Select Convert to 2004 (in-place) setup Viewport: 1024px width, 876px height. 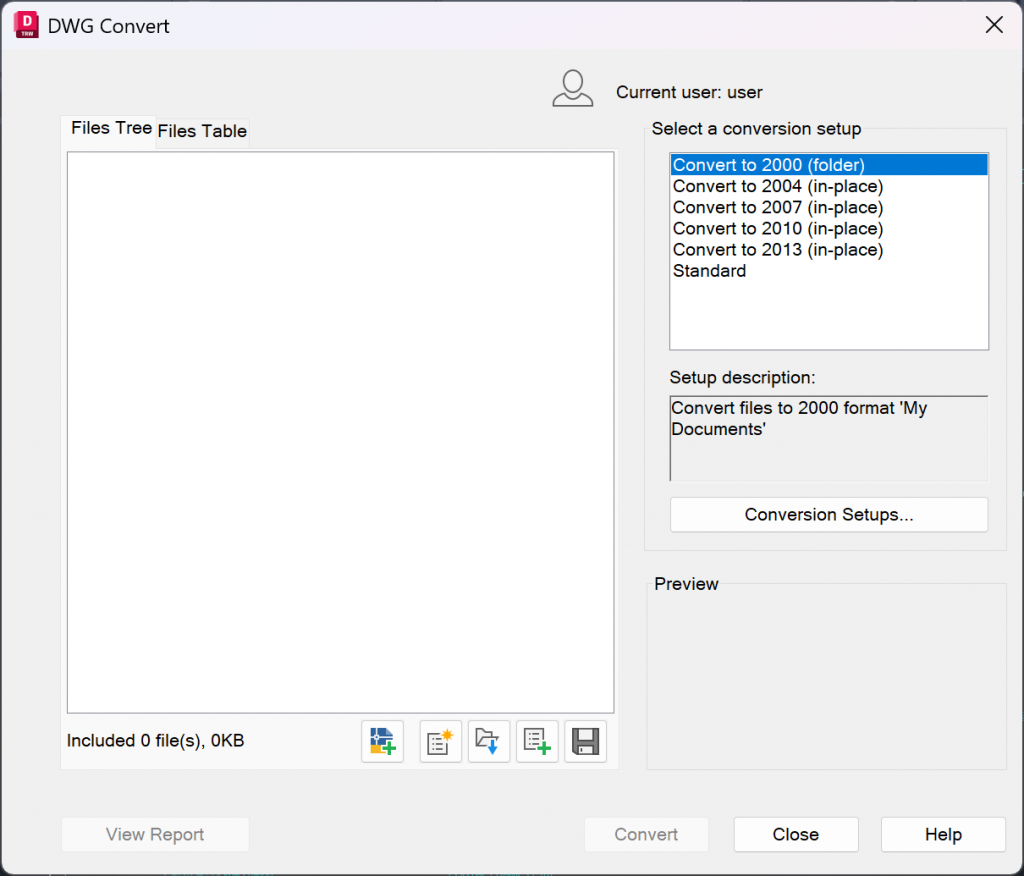pos(829,186)
